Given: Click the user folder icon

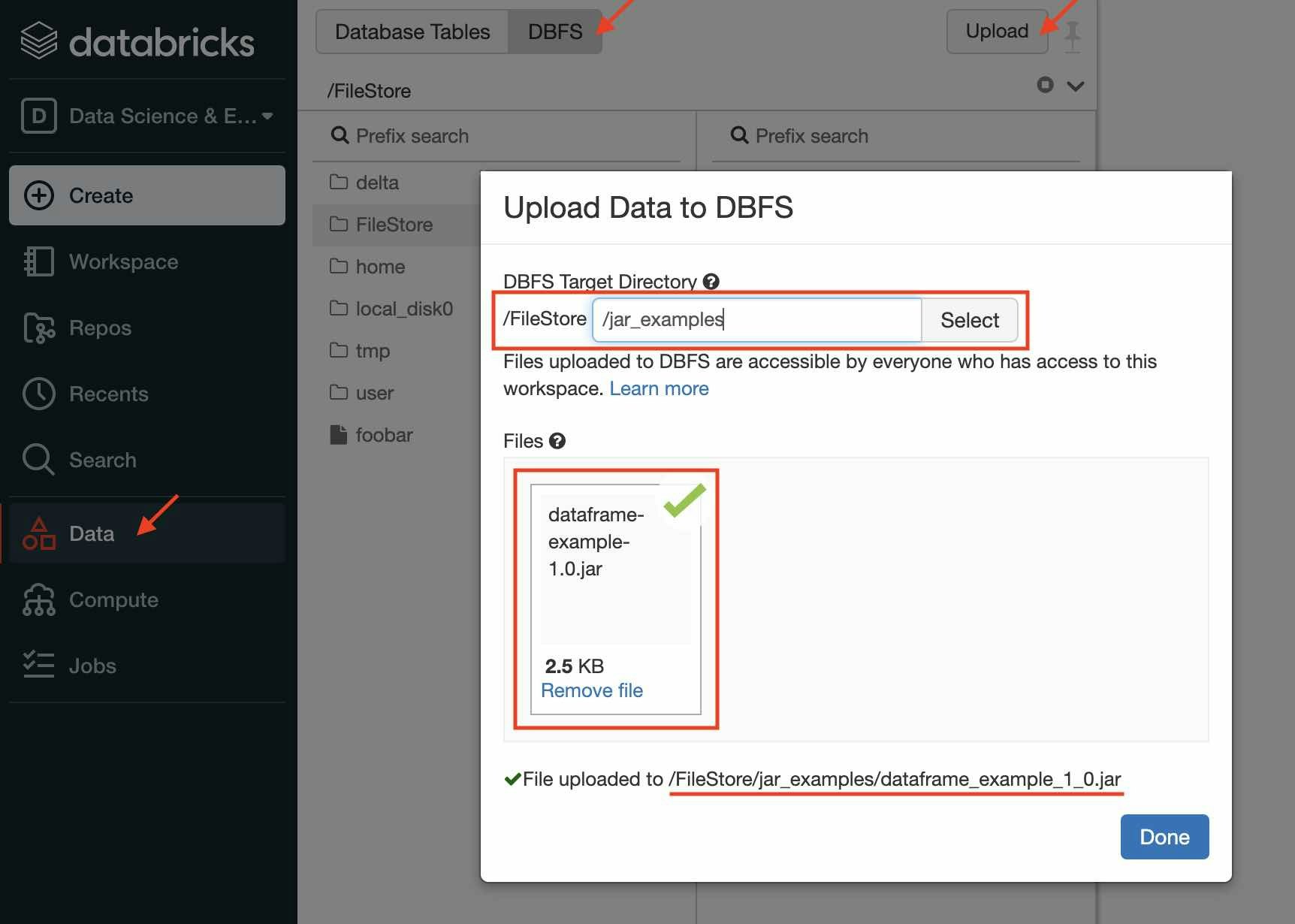Looking at the screenshot, I should point(339,392).
